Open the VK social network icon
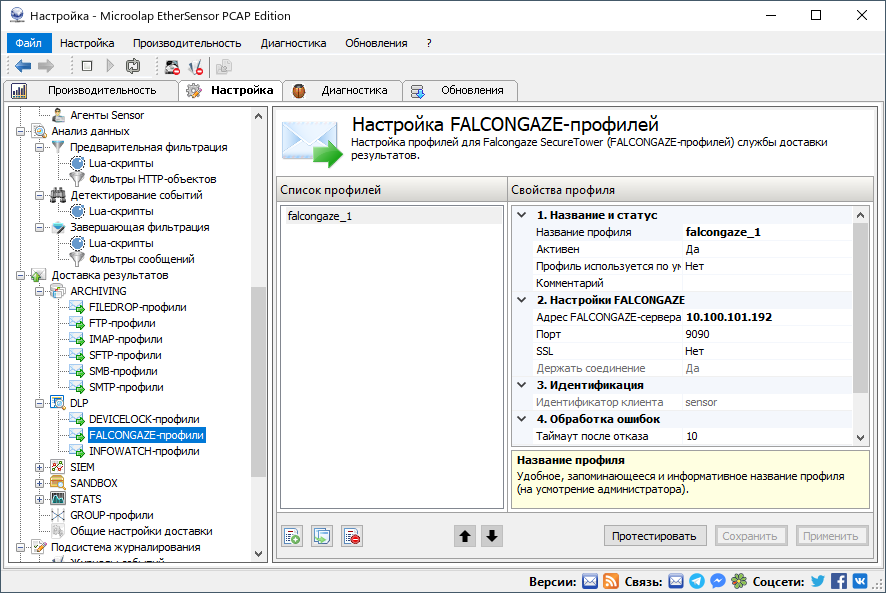Image resolution: width=886 pixels, height=593 pixels. pos(860,579)
